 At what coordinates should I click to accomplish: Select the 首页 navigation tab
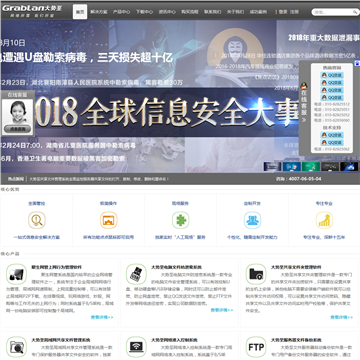coord(80,12)
